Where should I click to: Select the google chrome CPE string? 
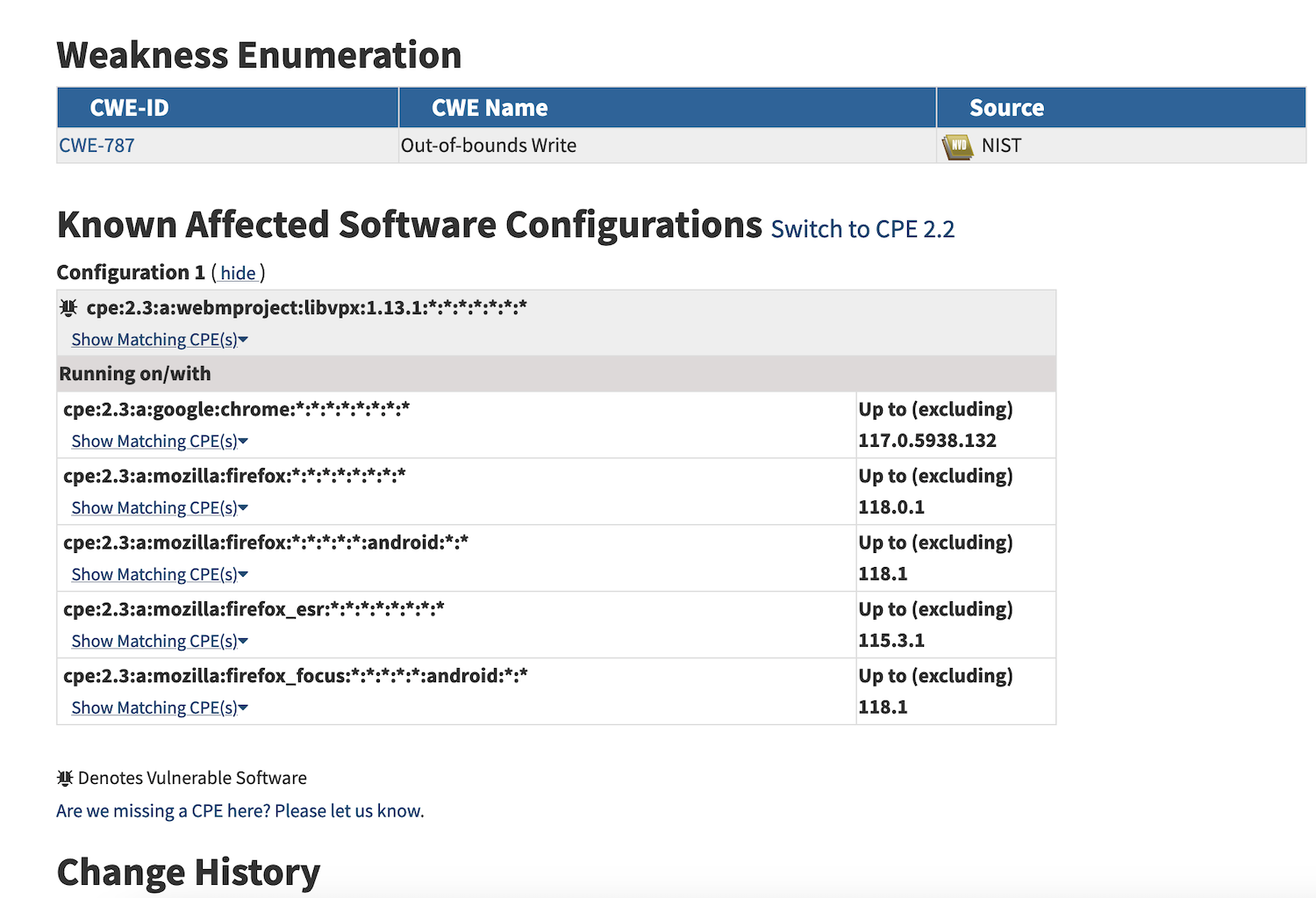[236, 410]
